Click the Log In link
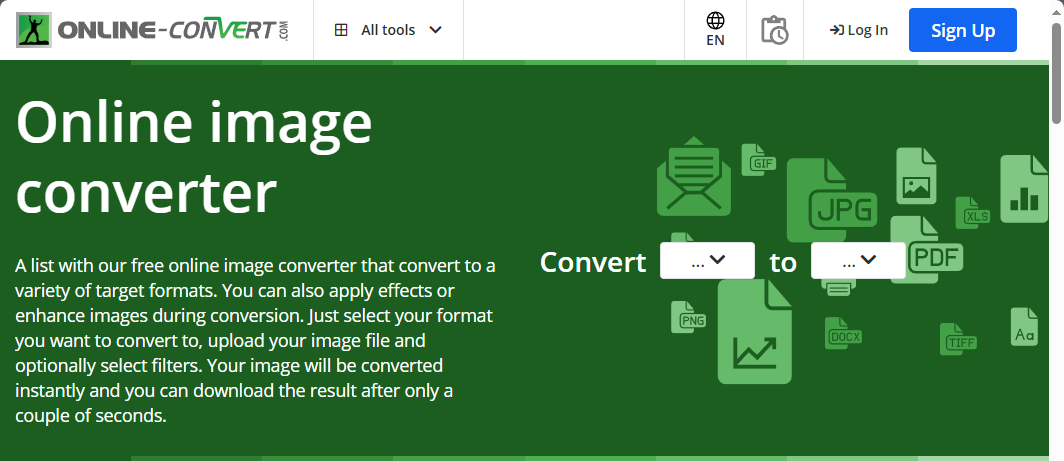1064x461 pixels. point(859,30)
